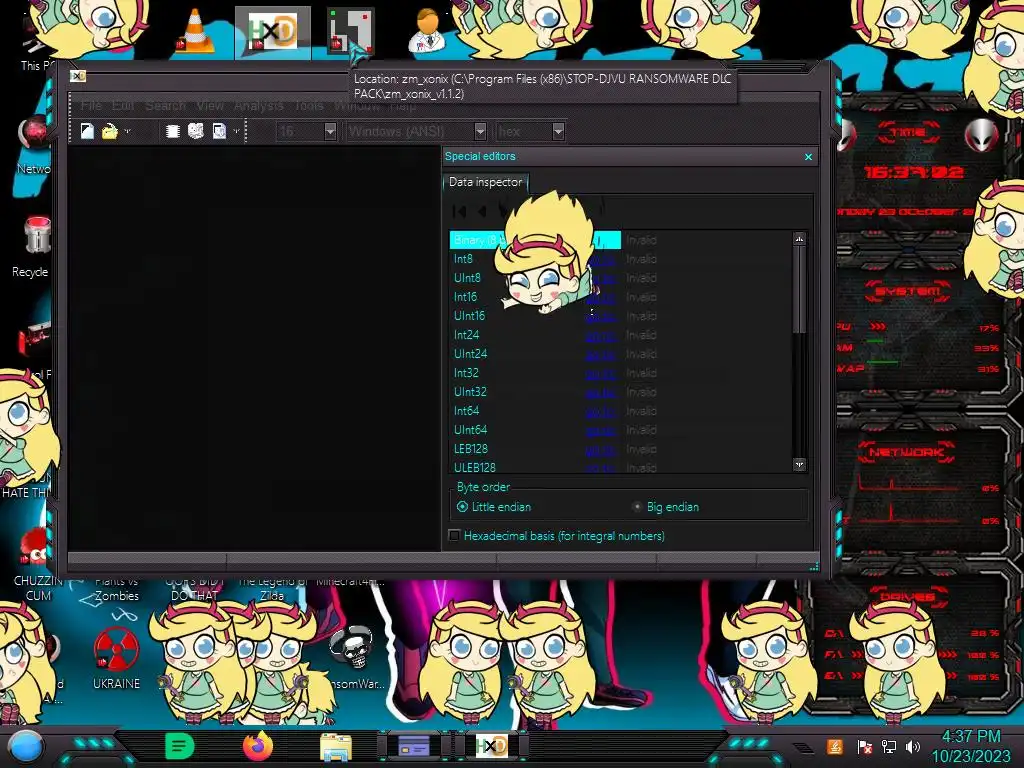Open the Search menu
The height and width of the screenshot is (768, 1024).
point(165,105)
